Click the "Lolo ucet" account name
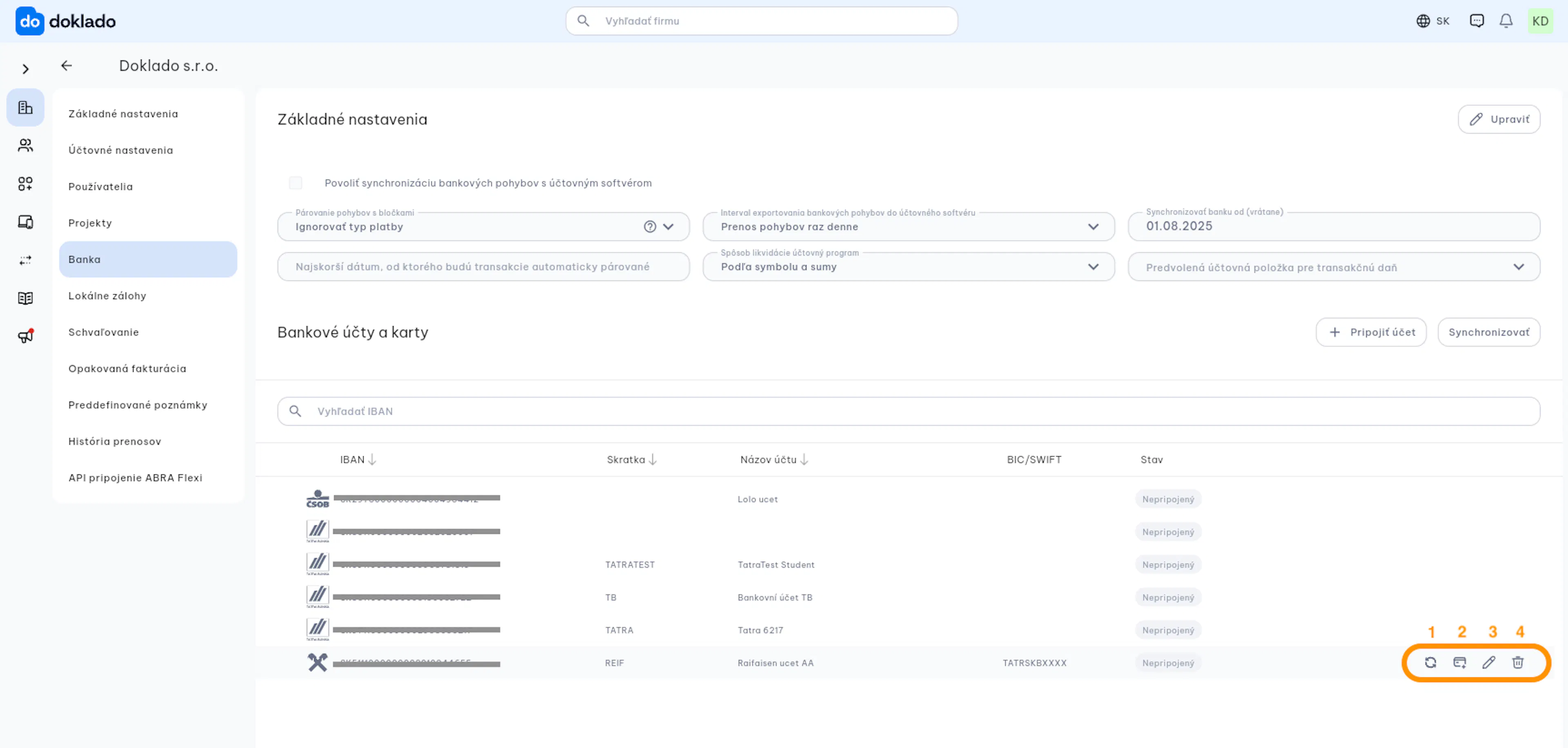 (757, 500)
